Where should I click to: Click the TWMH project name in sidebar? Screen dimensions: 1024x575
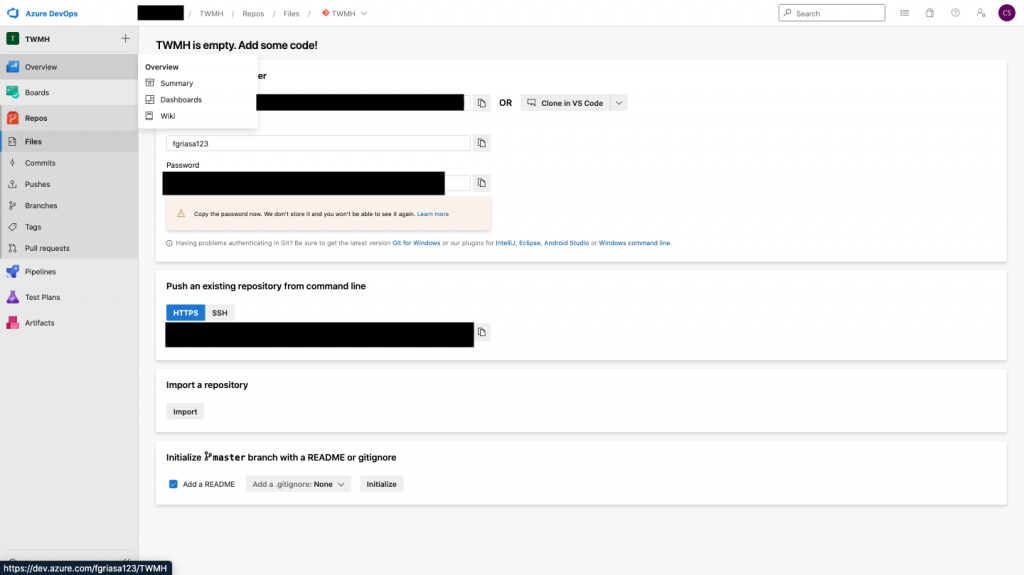click(37, 39)
